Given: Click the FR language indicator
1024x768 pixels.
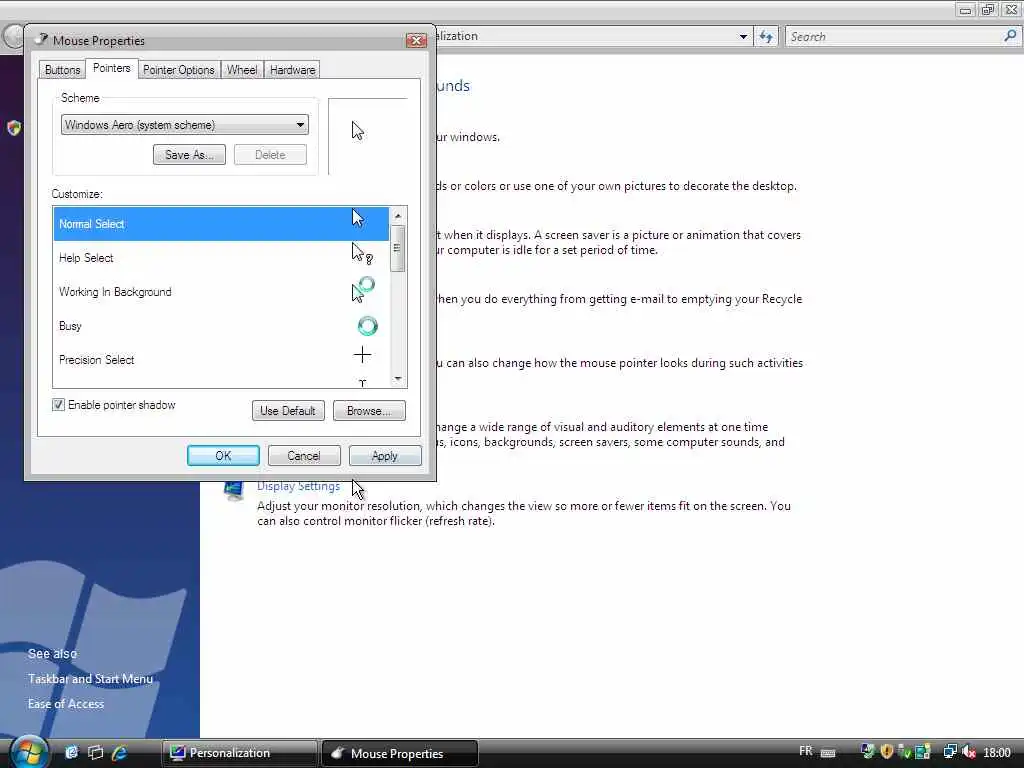Looking at the screenshot, I should click(x=806, y=751).
